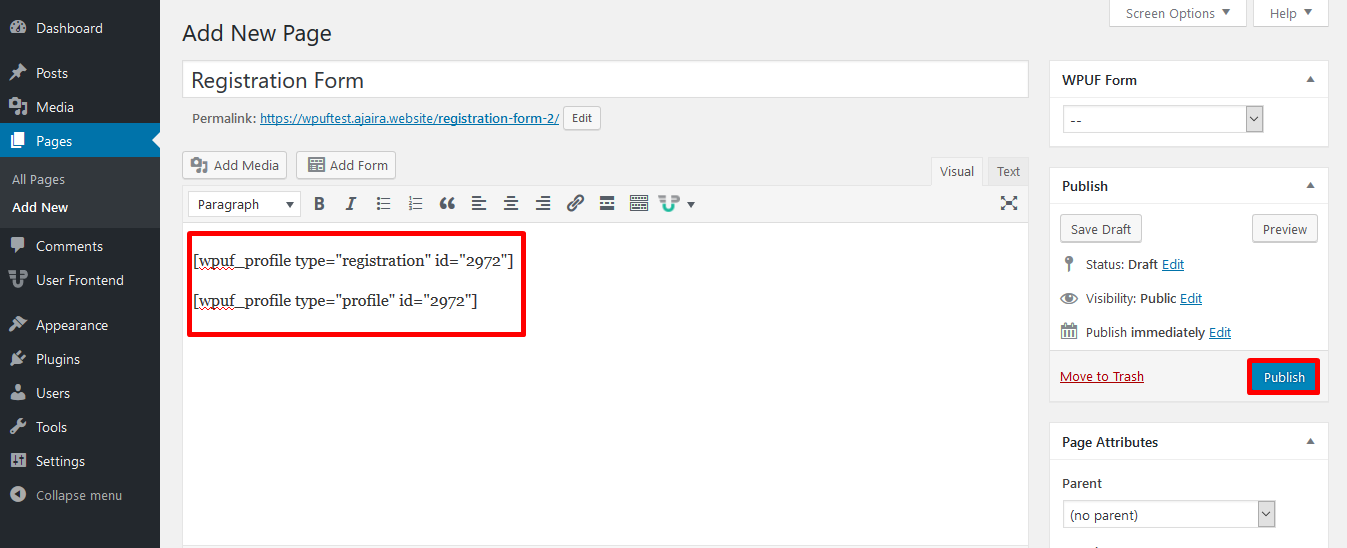
Task: Click the Preview button
Action: pyautogui.click(x=1285, y=229)
